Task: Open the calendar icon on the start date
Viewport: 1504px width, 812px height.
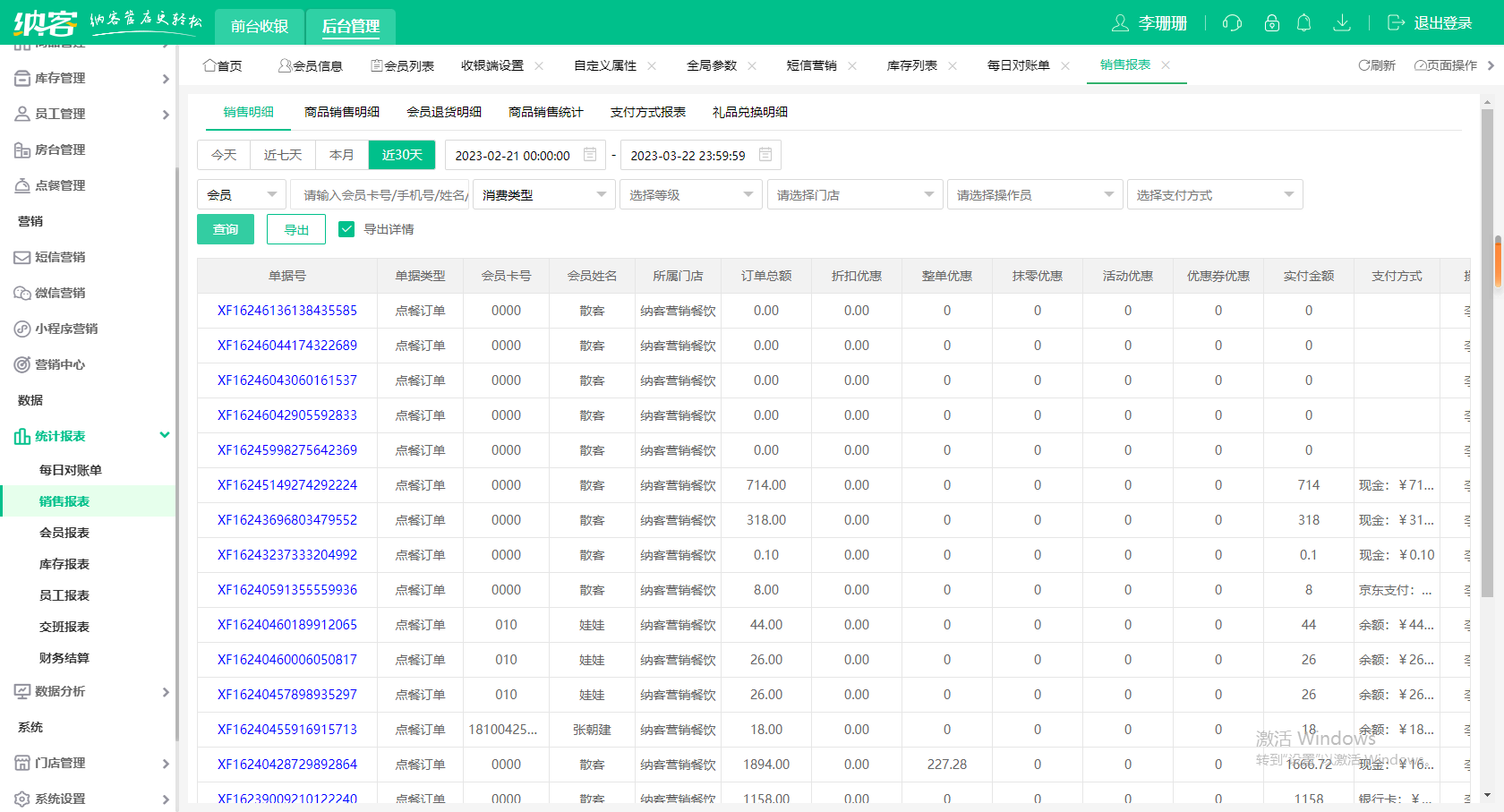Action: click(589, 154)
